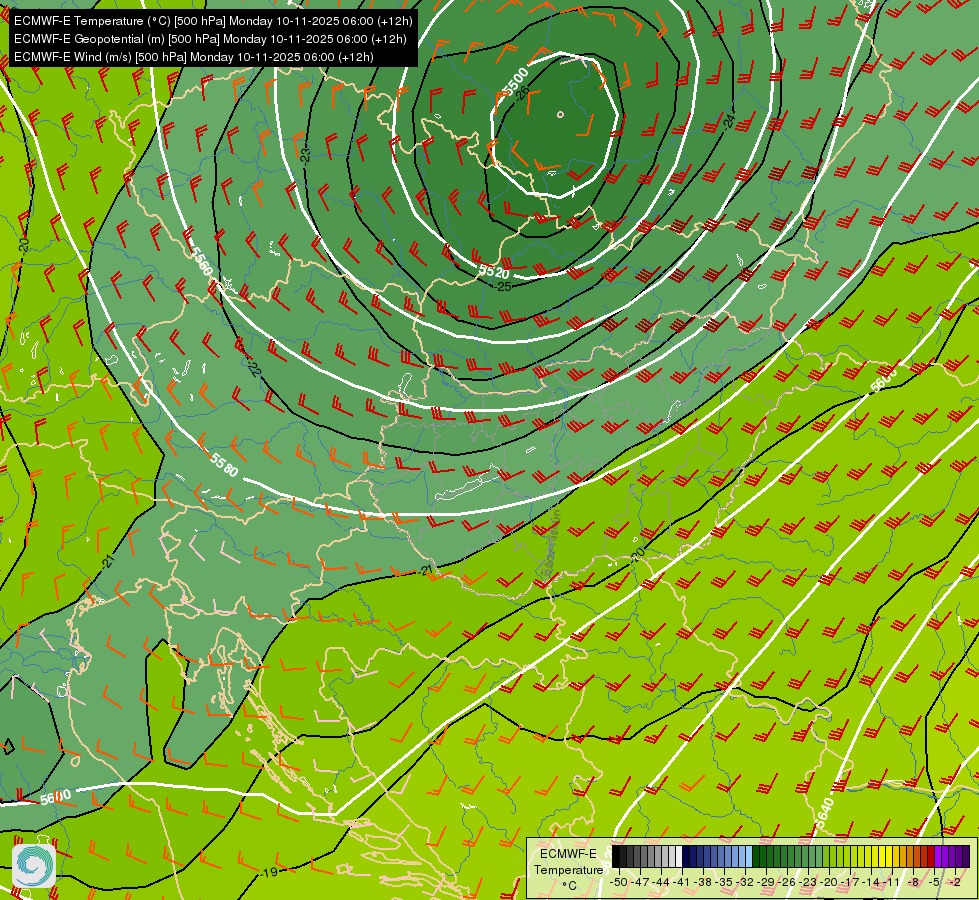Viewport: 979px width, 900px height.
Task: Click the 5580 geopotential contour label
Action: [x=224, y=465]
